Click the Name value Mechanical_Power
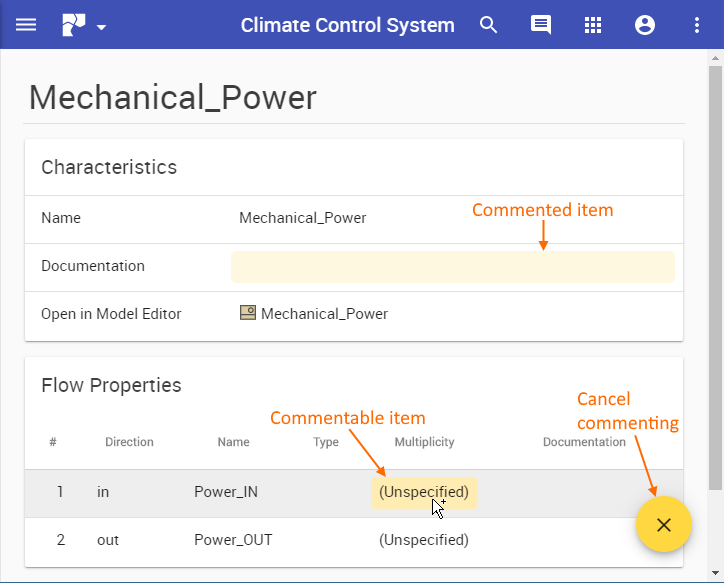 pos(303,218)
